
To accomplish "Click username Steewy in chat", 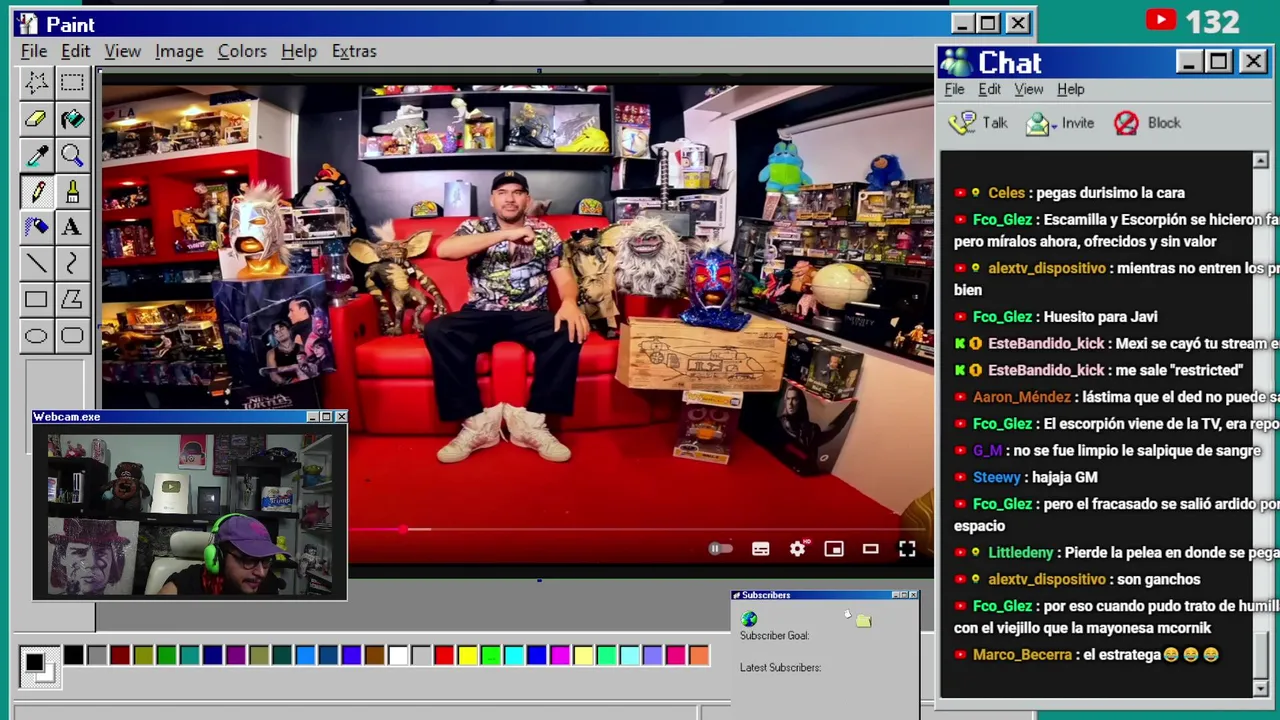I will pyautogui.click(x=996, y=478).
